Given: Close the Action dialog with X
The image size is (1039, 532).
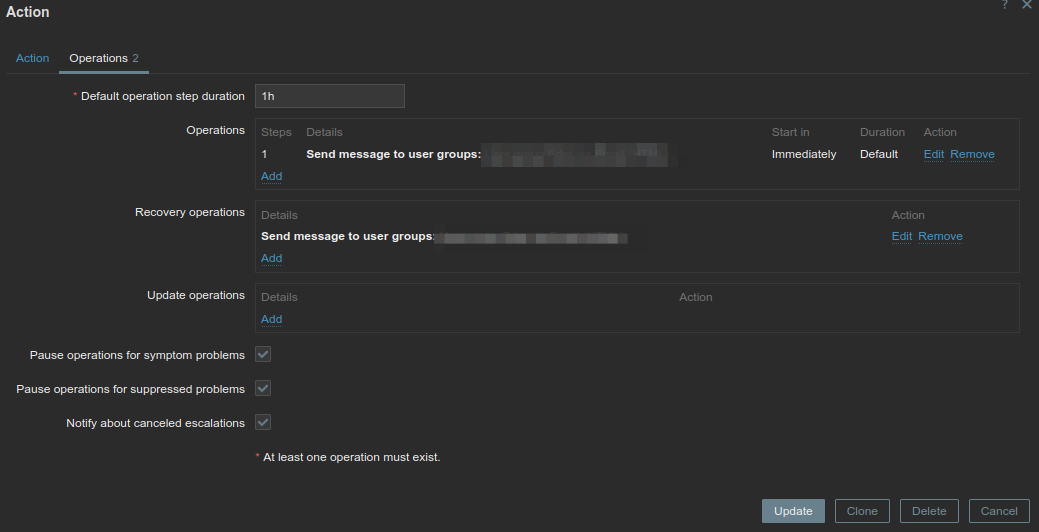Looking at the screenshot, I should (x=1027, y=6).
